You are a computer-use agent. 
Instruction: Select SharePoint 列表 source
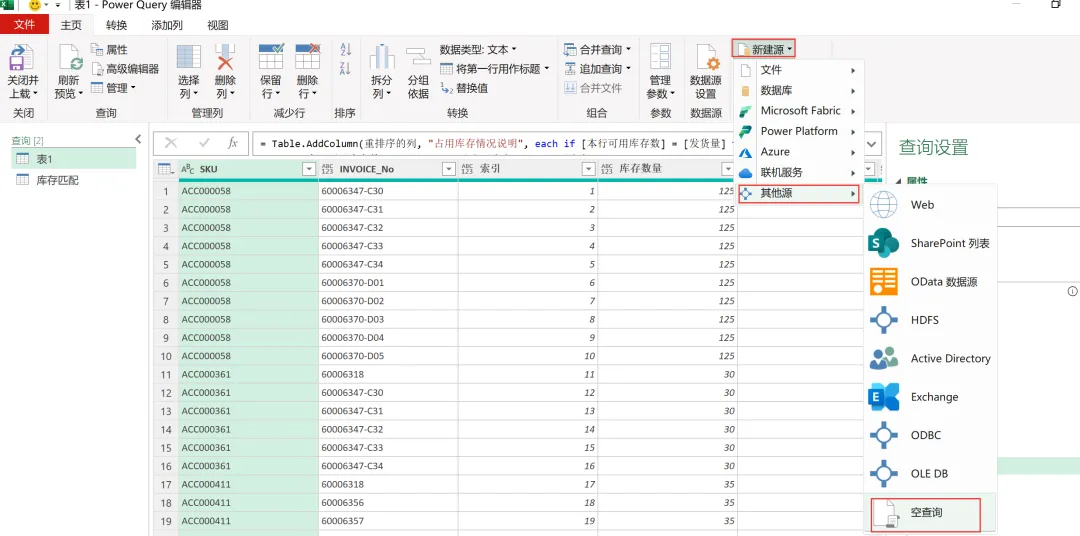[930, 243]
